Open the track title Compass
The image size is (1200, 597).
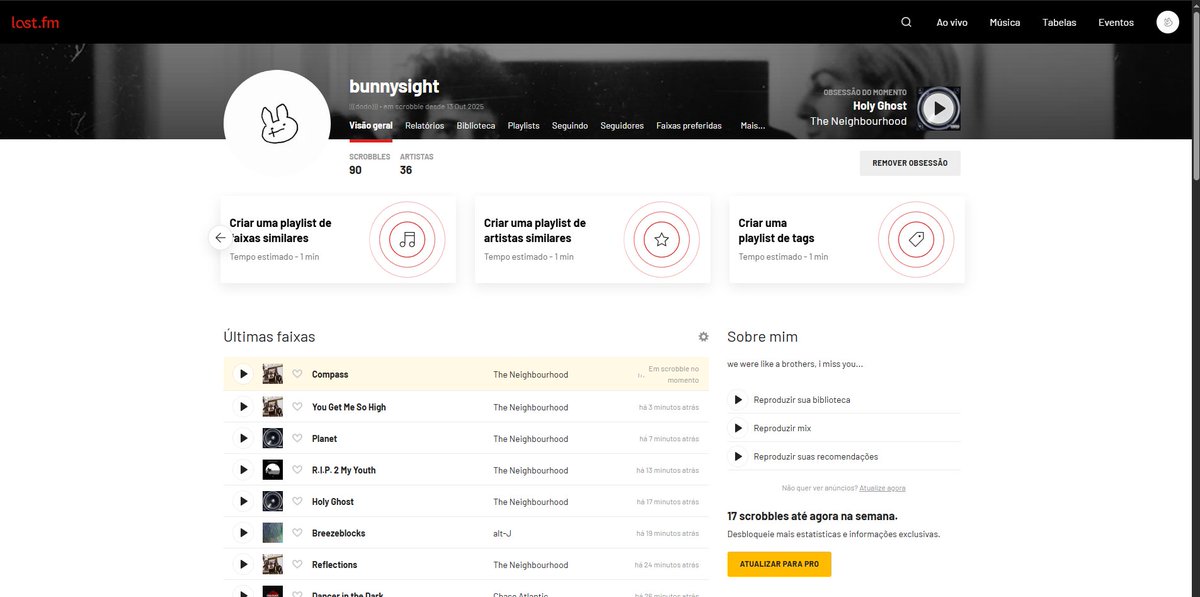tap(330, 374)
